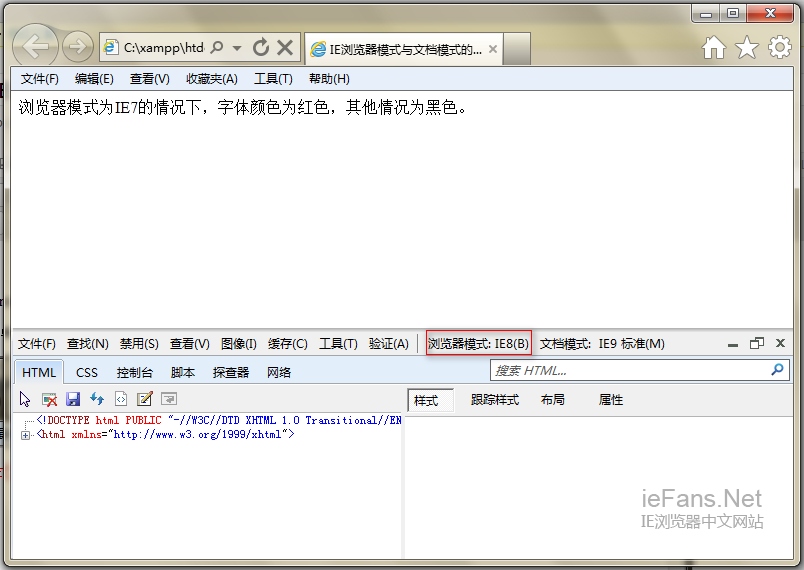The width and height of the screenshot is (804, 570).
Task: Close the IE浏览器模式与文档模式 tab
Action: [493, 49]
